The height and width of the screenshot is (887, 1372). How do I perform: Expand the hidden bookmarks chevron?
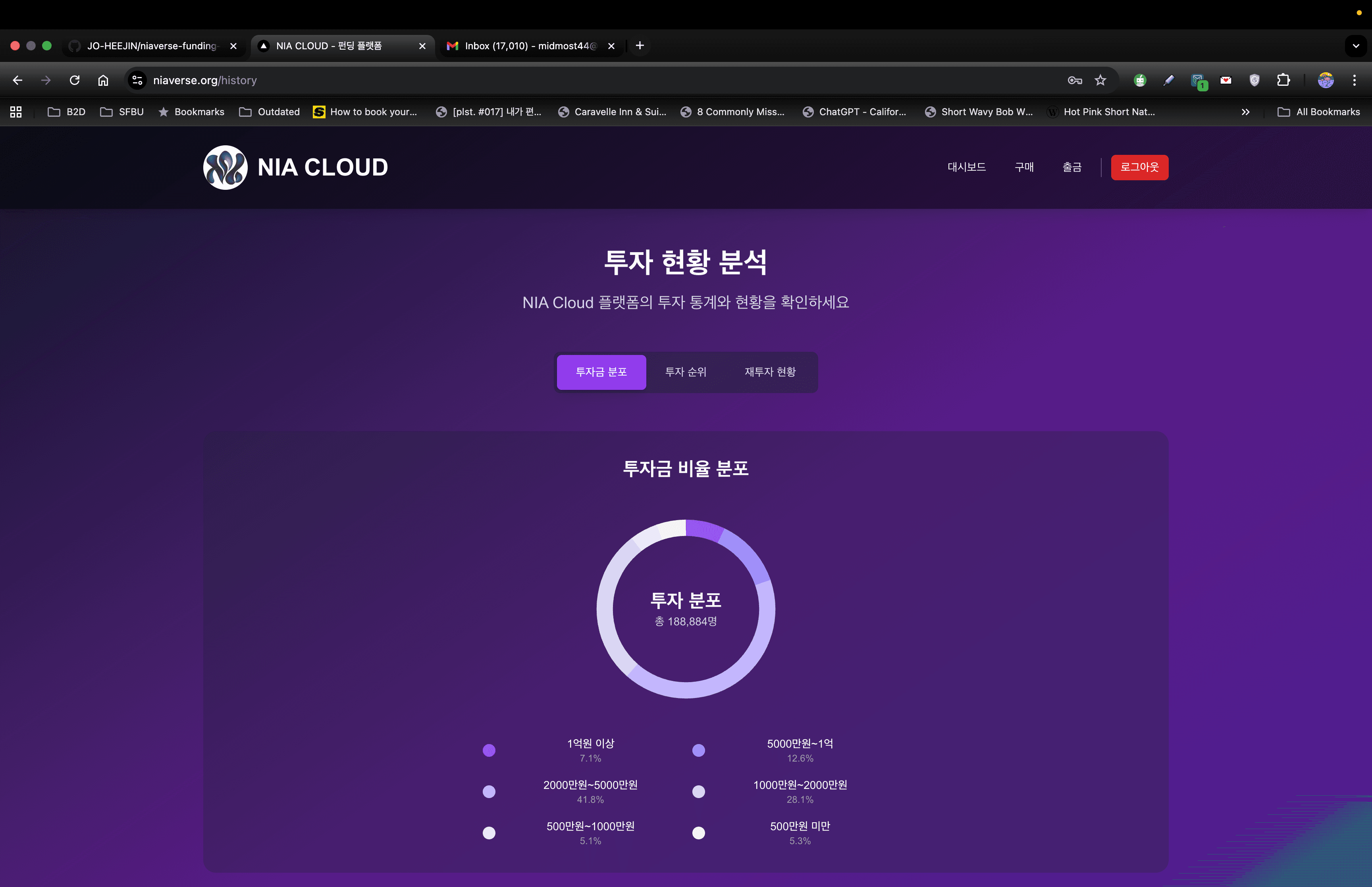[1245, 112]
